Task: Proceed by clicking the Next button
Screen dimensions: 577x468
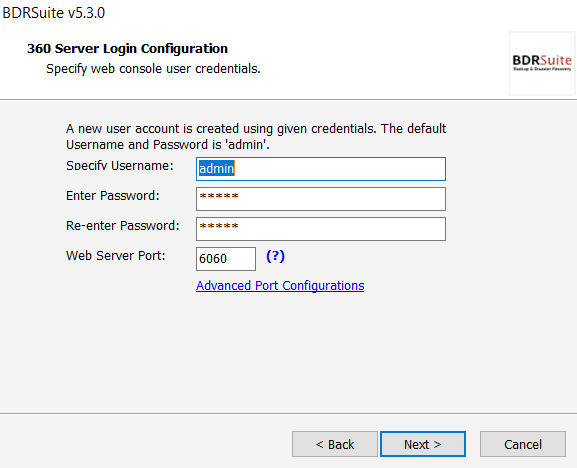Action: pyautogui.click(x=423, y=444)
